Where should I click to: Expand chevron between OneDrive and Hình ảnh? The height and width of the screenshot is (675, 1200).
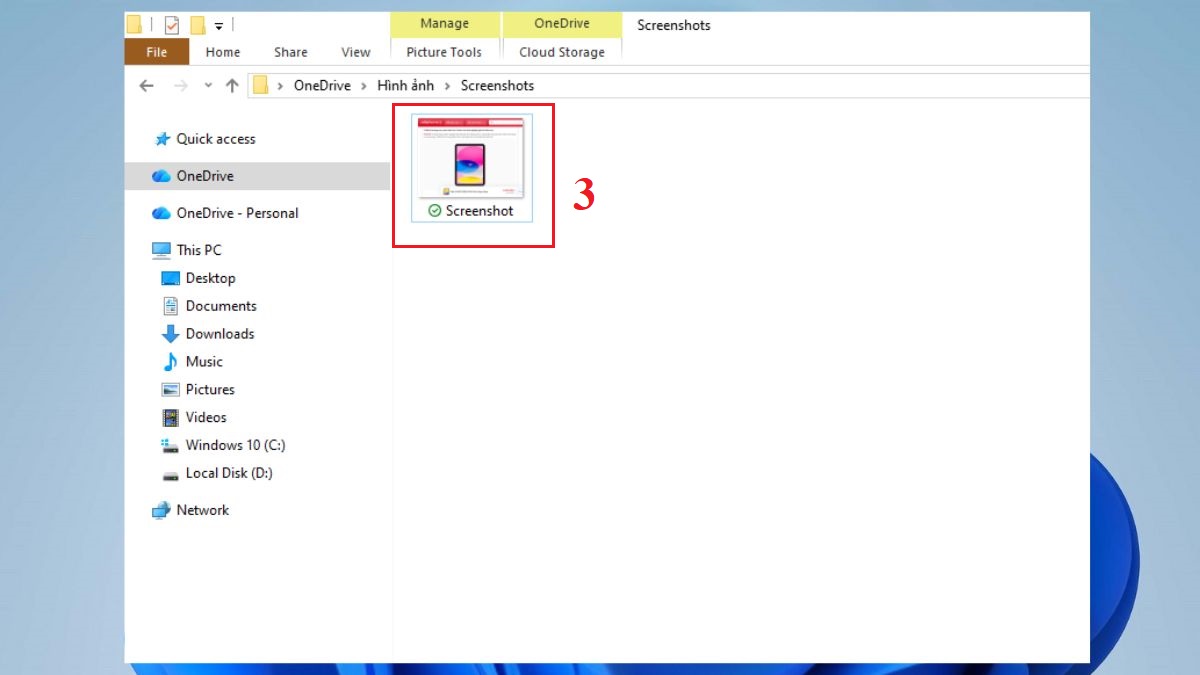(x=365, y=86)
